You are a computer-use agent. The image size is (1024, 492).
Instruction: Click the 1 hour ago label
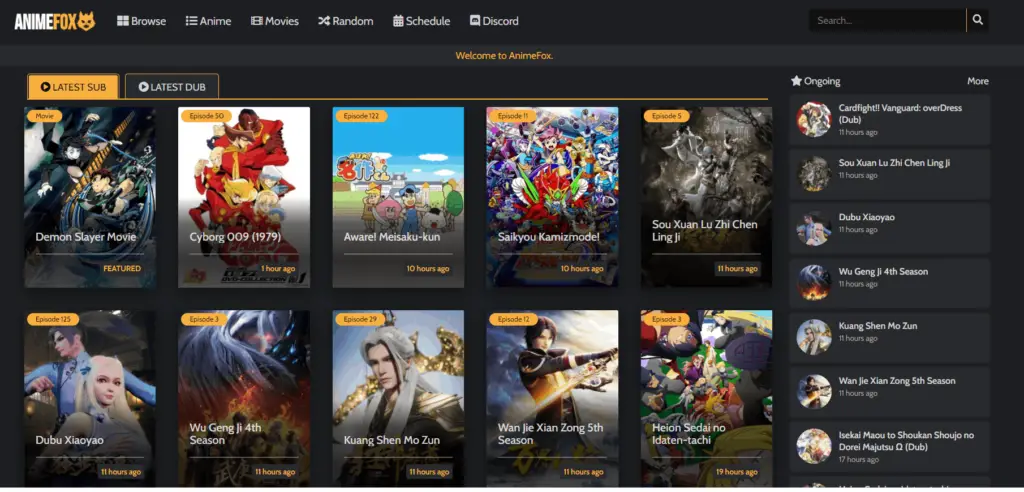pyautogui.click(x=278, y=269)
